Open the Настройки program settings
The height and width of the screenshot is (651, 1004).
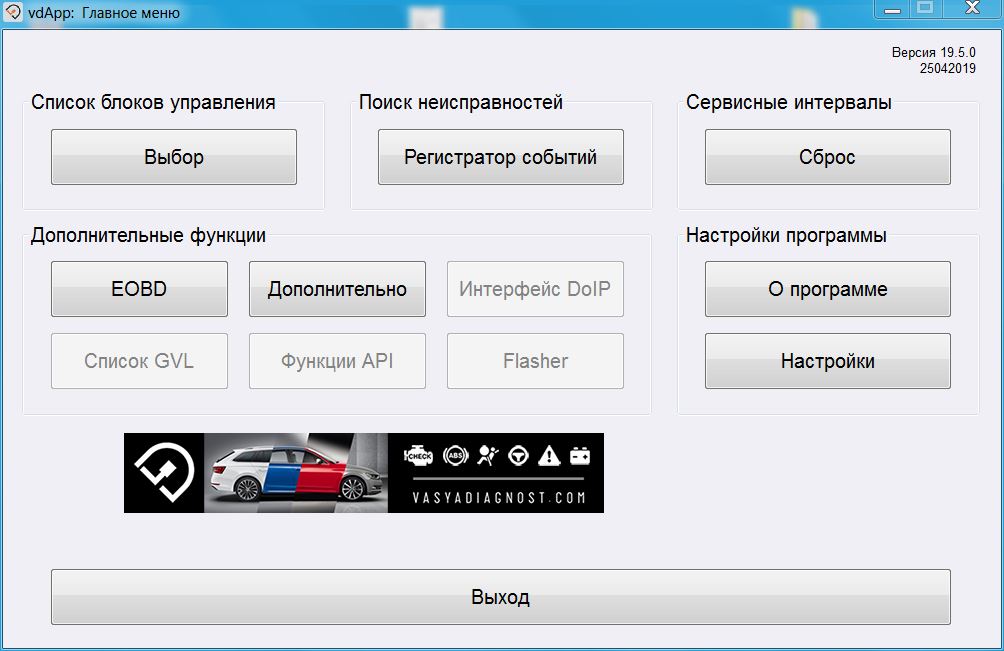pos(827,361)
